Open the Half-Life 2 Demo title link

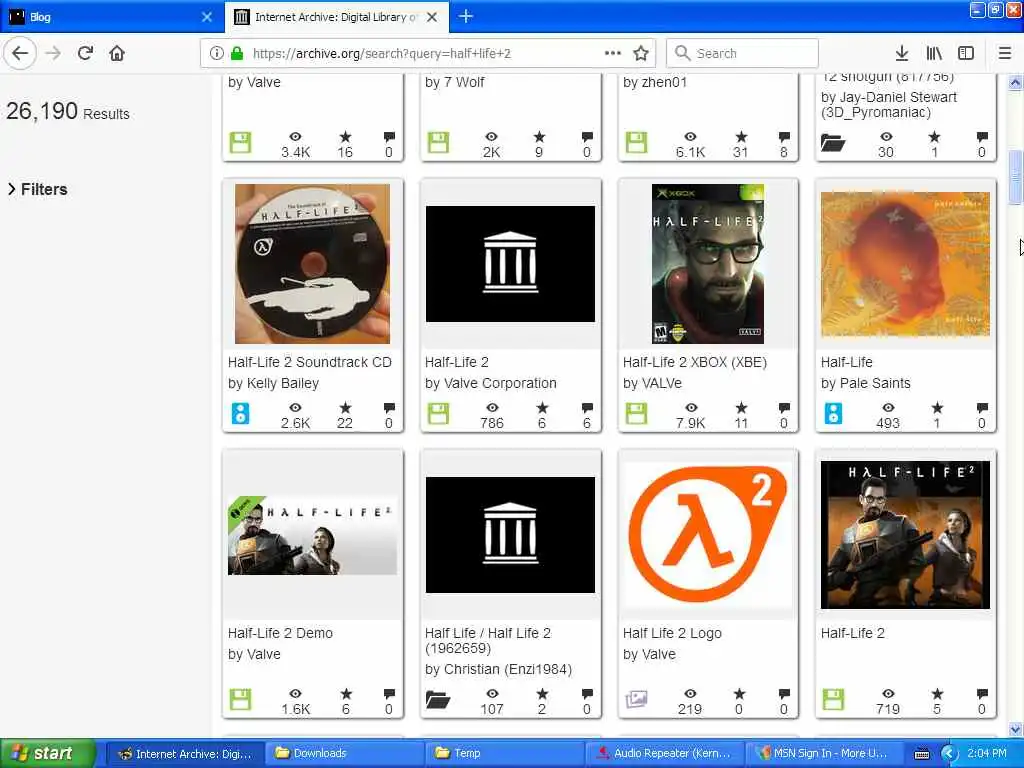click(x=280, y=633)
